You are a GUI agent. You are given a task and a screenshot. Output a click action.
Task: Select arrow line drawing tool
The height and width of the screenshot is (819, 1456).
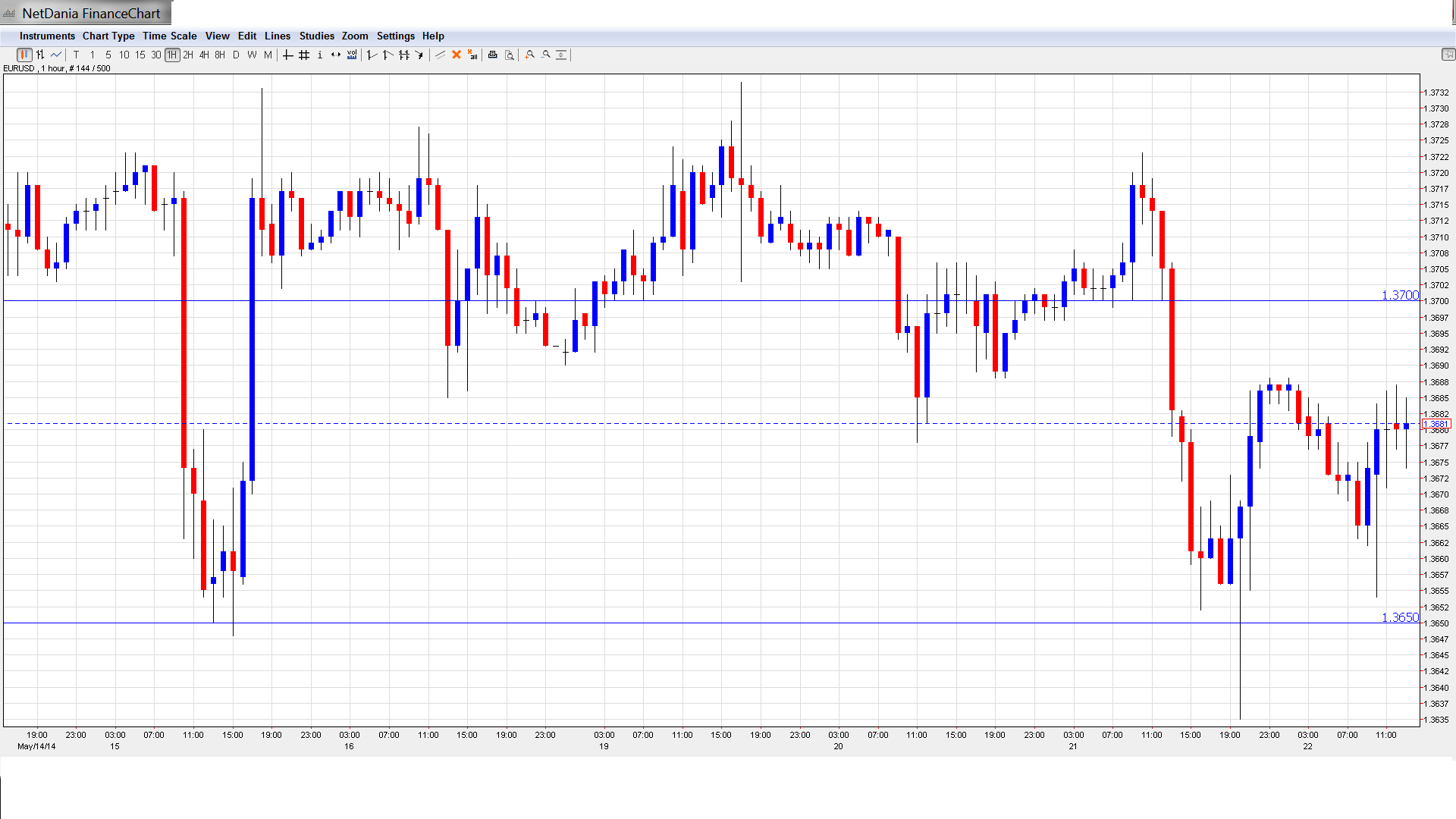pos(419,55)
